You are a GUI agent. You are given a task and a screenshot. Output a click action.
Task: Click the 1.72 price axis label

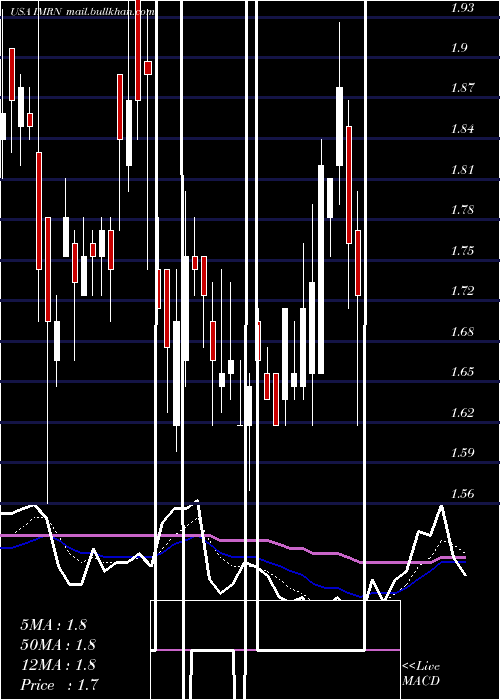(x=462, y=291)
